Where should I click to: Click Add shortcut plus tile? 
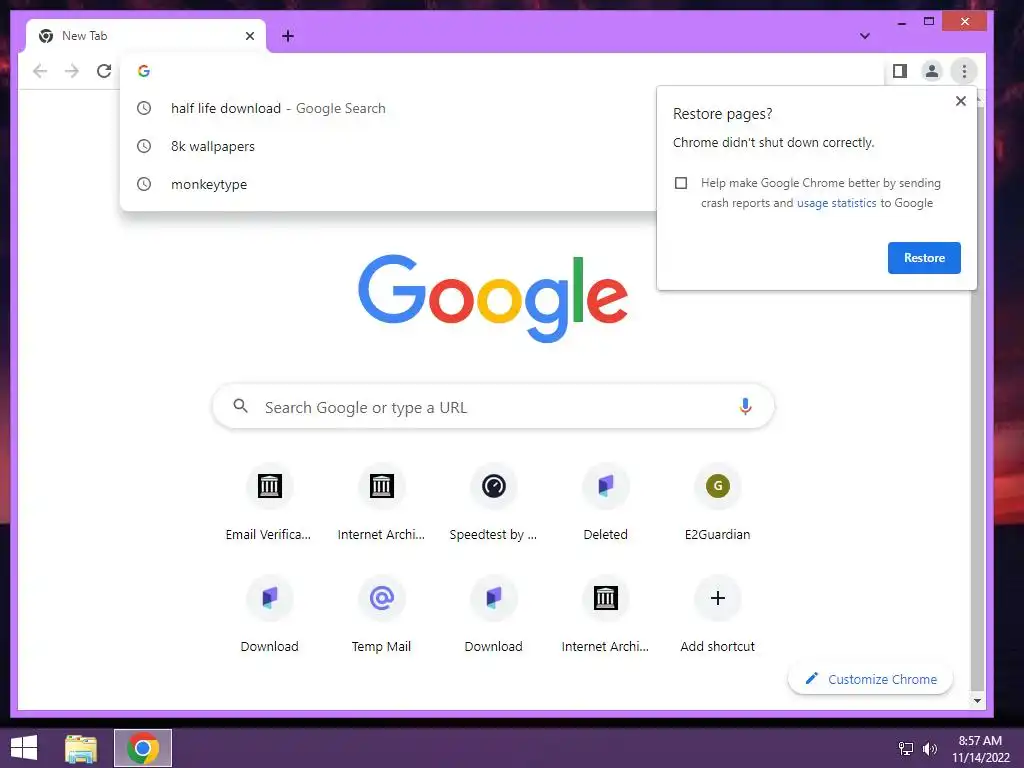(718, 615)
